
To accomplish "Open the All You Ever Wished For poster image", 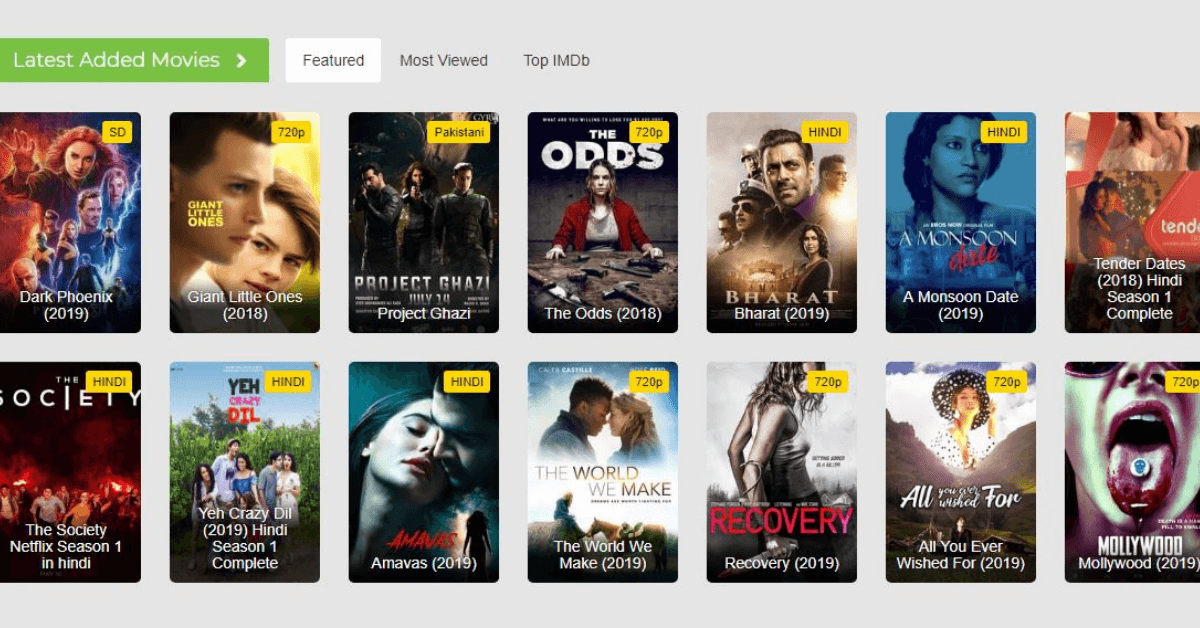I will click(x=961, y=472).
